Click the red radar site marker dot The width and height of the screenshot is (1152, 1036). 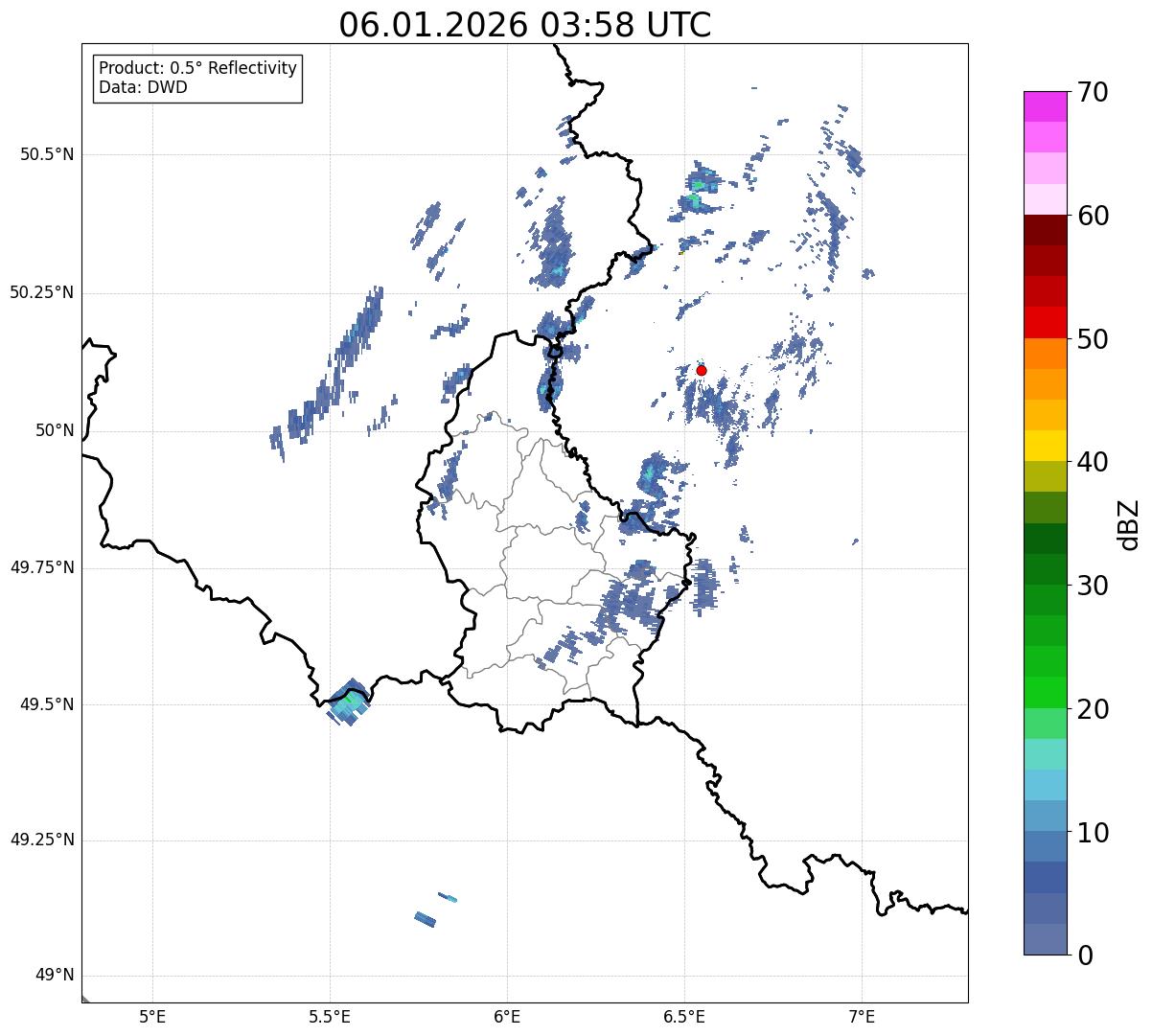click(702, 370)
